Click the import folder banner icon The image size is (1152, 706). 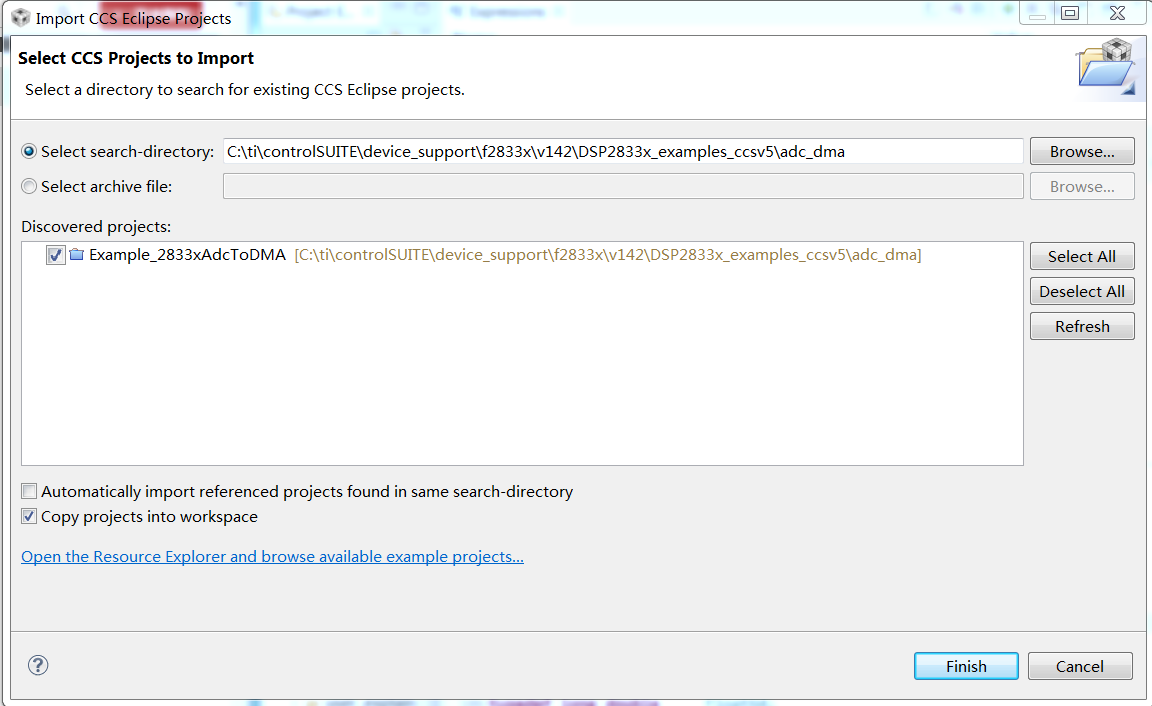click(1105, 68)
